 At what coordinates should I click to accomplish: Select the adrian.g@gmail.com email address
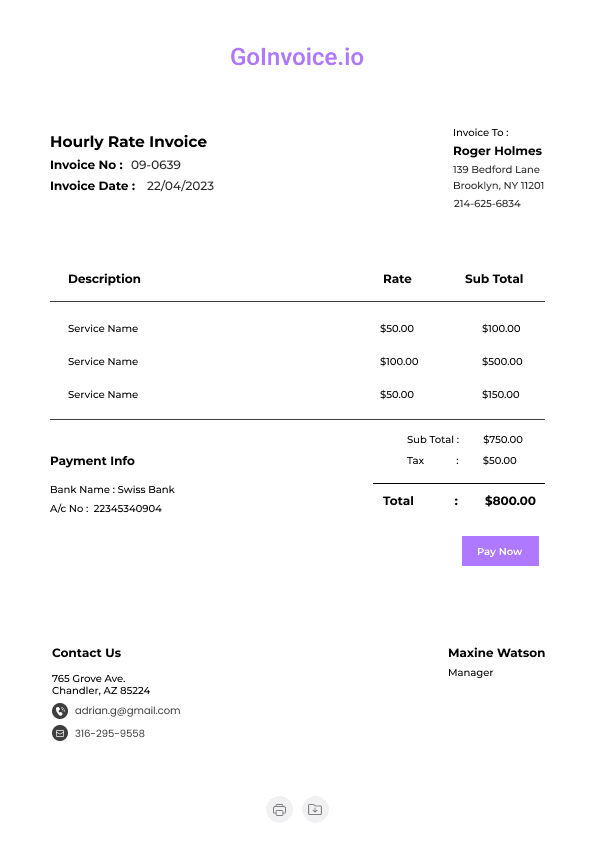pyautogui.click(x=128, y=710)
